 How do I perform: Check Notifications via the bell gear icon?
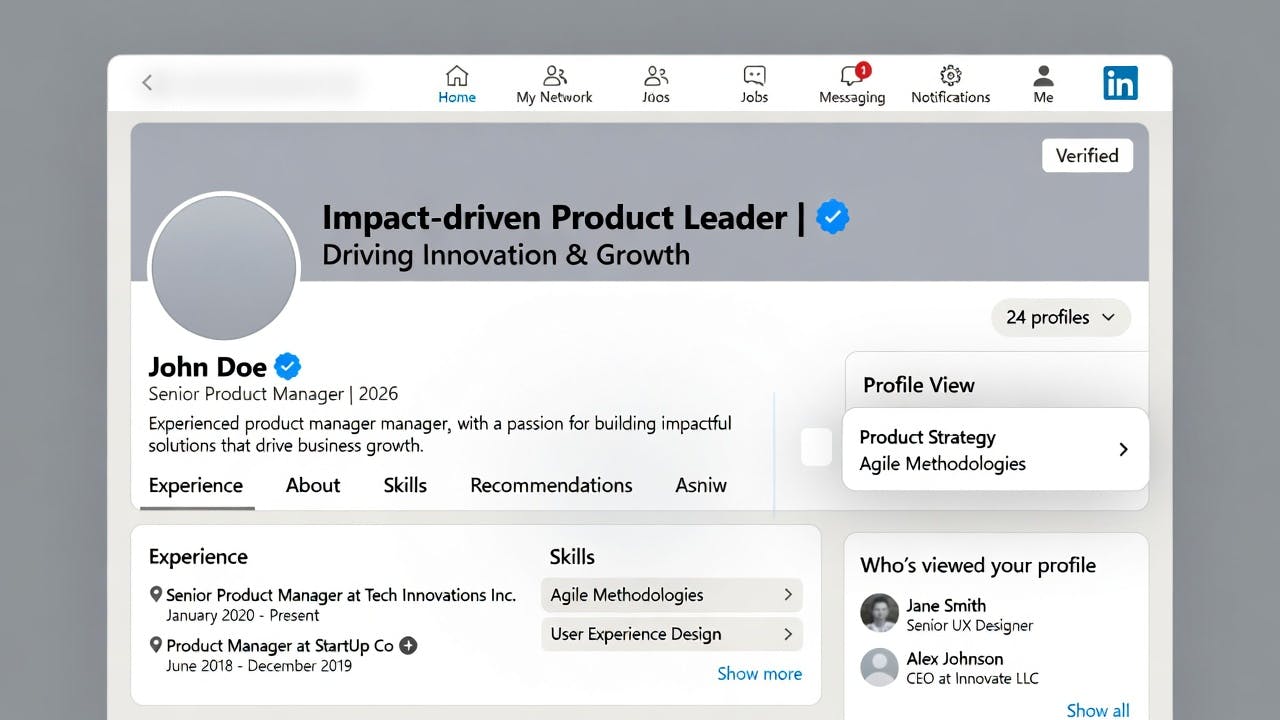[x=950, y=75]
